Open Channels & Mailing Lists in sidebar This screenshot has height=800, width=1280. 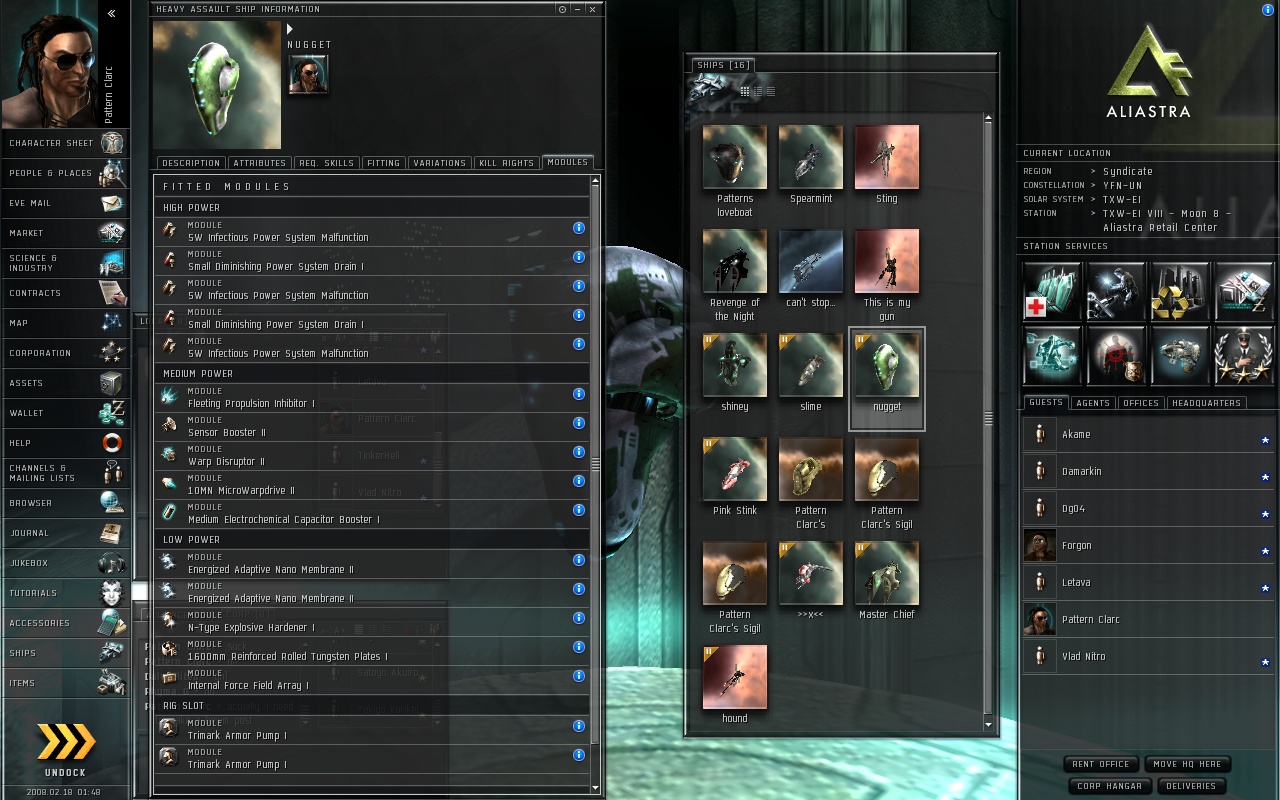click(x=65, y=473)
